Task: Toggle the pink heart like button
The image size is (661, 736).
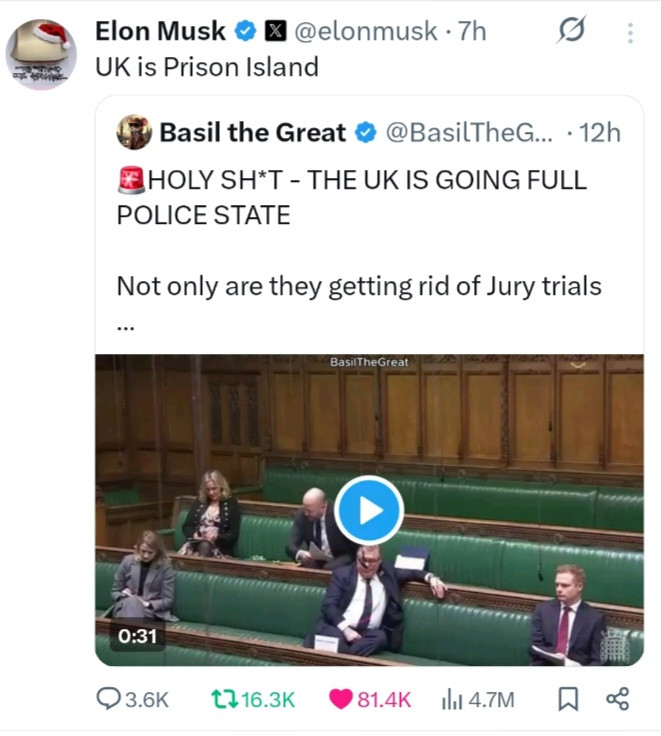Action: (x=341, y=699)
